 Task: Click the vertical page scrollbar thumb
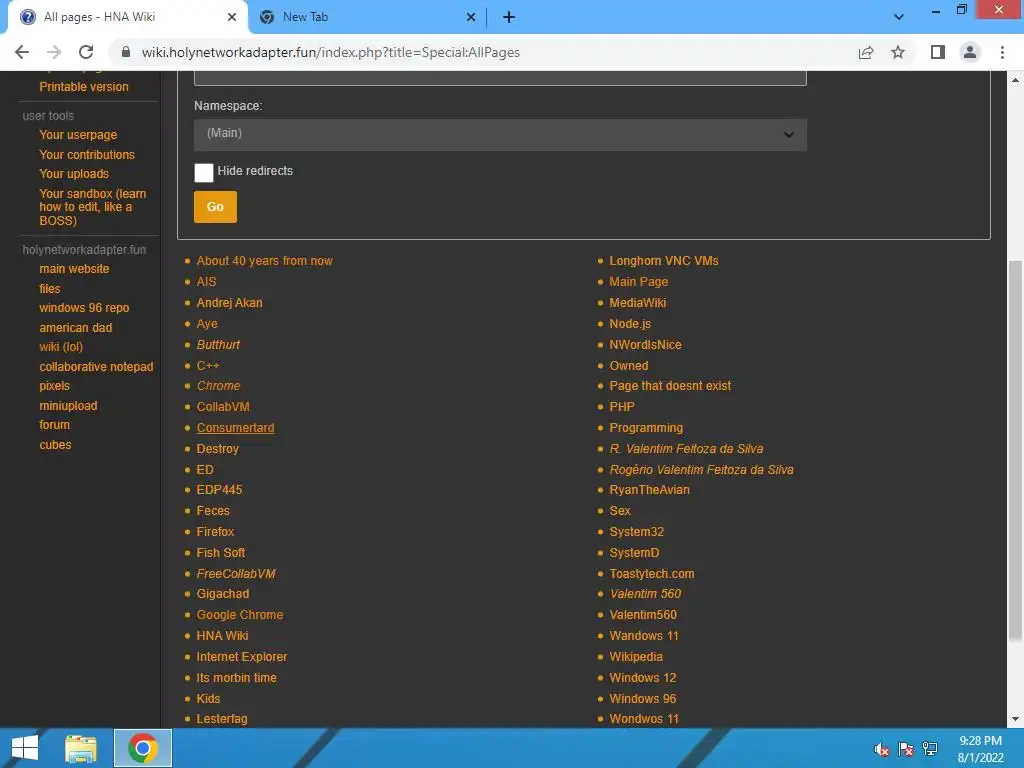coord(1016,451)
